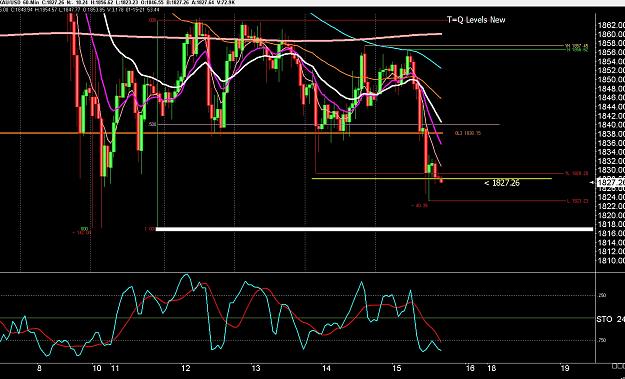The height and width of the screenshot is (379, 625).
Task: Click date label 16 on time axis
Action: (x=470, y=368)
